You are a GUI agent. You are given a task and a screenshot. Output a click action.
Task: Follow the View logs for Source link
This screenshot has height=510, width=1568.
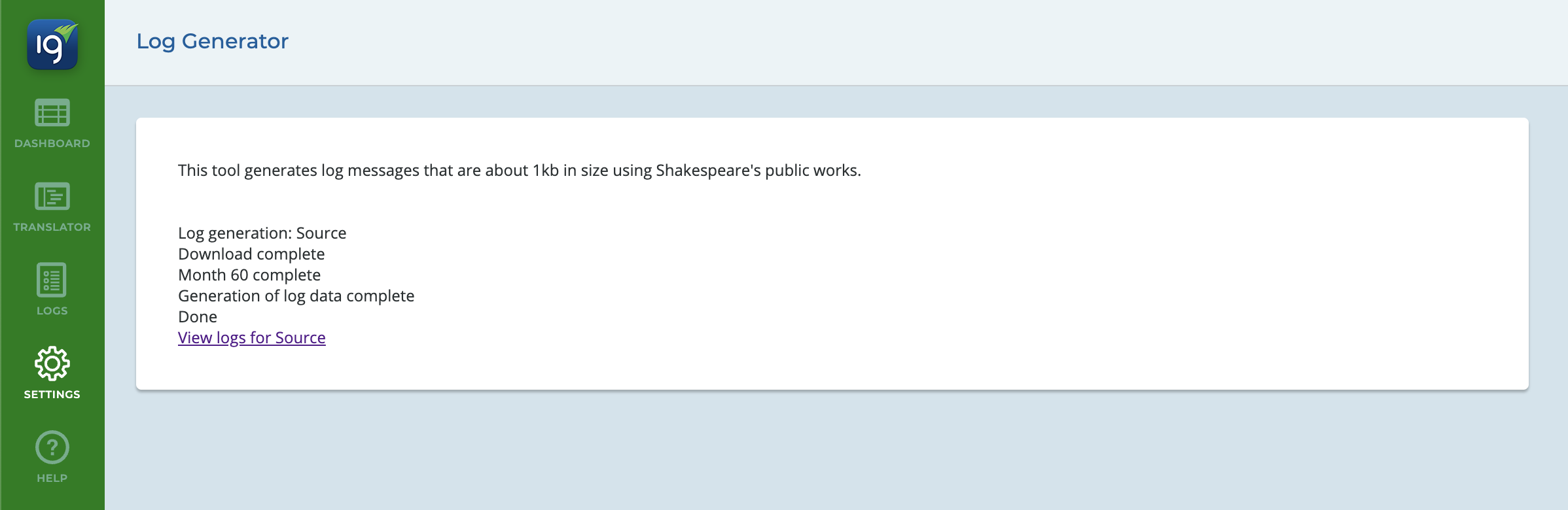coord(251,337)
